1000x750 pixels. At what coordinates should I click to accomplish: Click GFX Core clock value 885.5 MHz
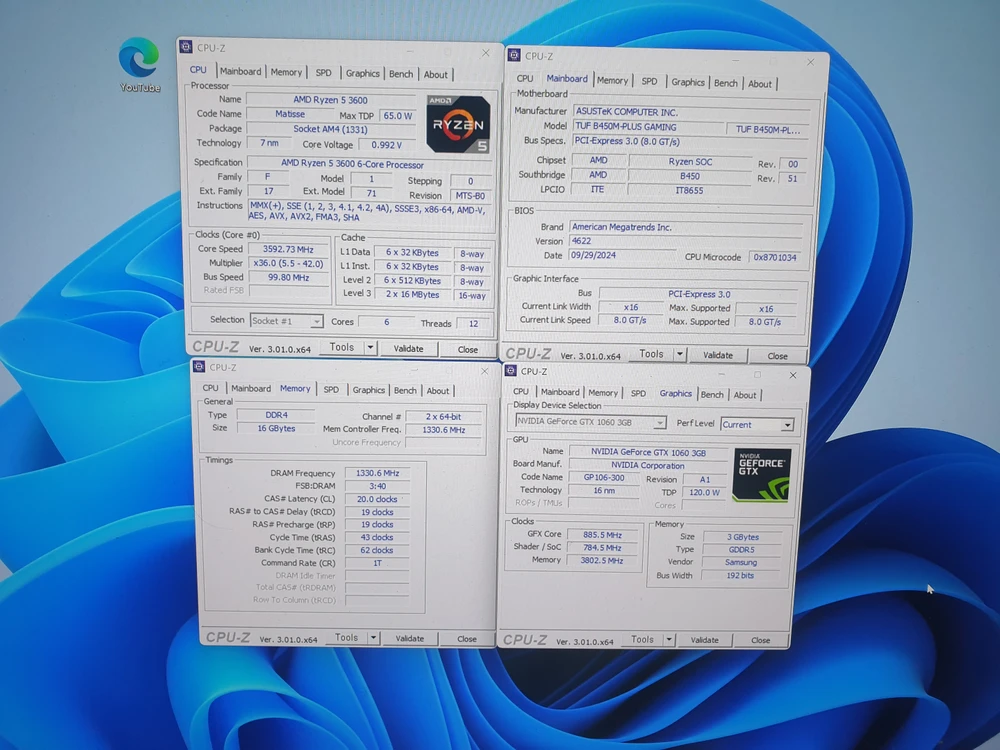point(602,535)
